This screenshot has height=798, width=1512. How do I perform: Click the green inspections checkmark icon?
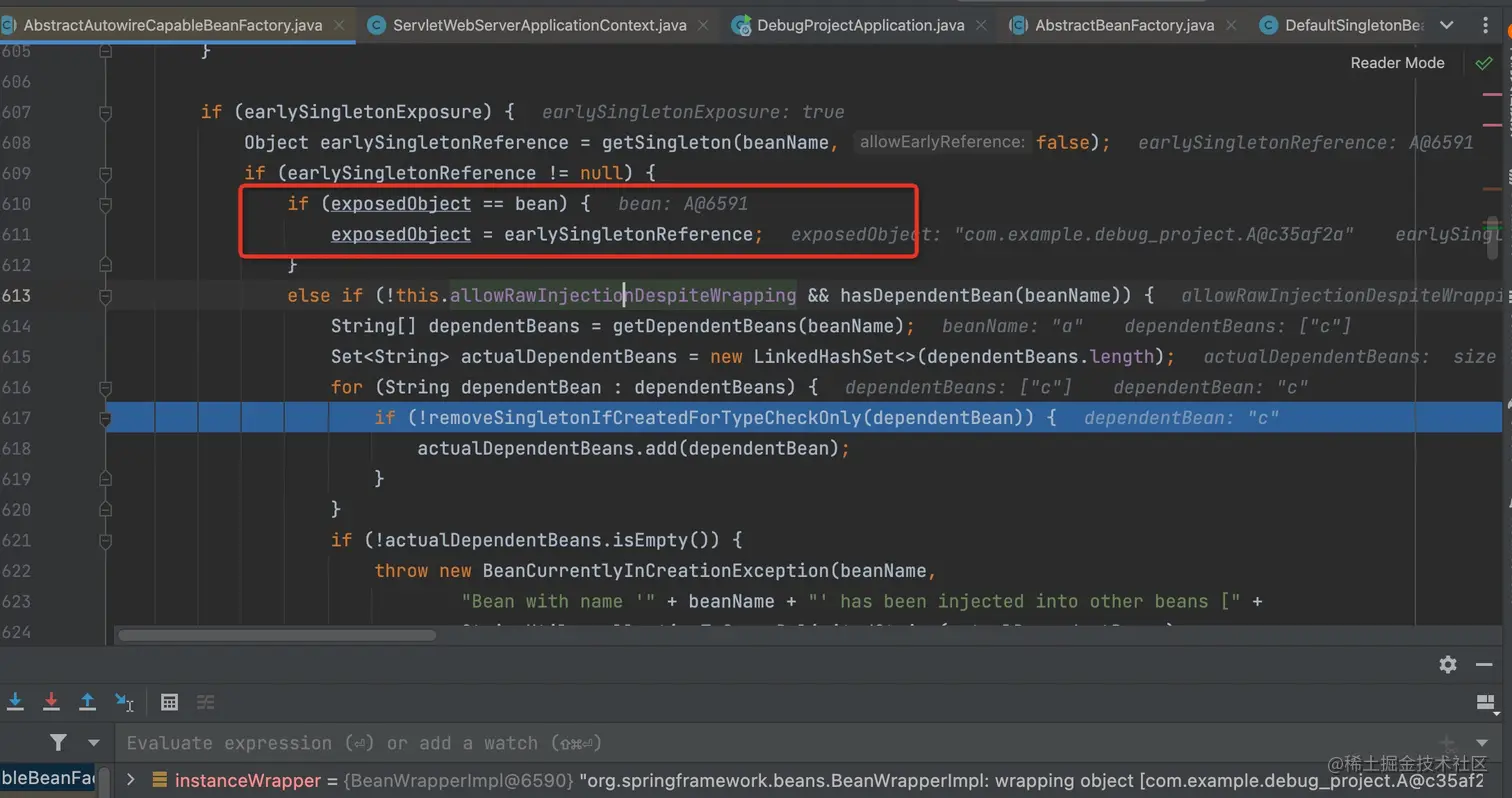point(1484,63)
